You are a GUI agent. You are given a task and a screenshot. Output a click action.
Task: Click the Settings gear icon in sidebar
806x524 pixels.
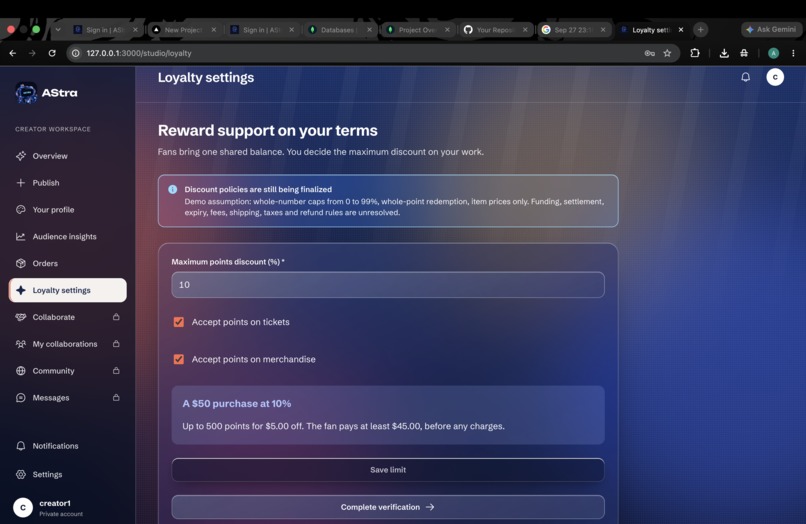pyautogui.click(x=21, y=474)
